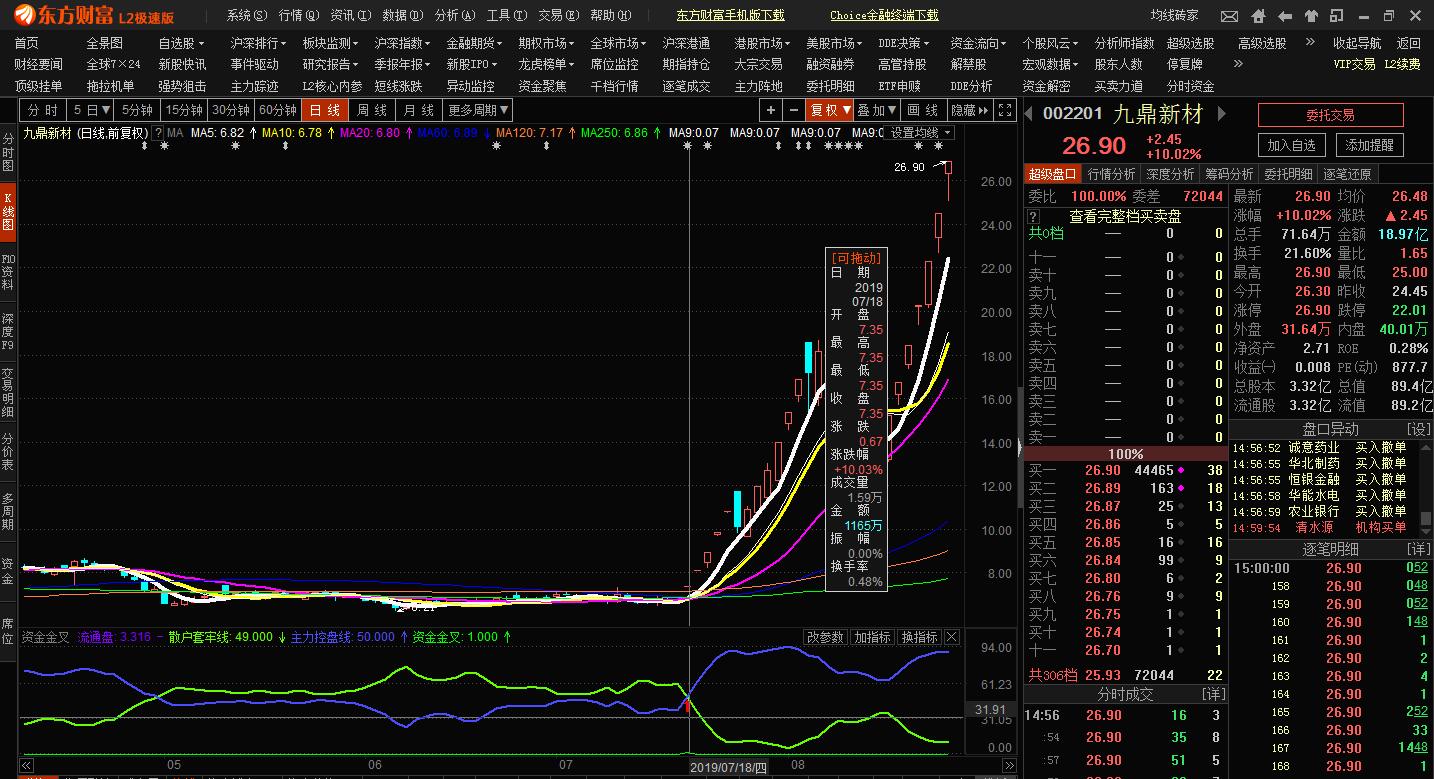This screenshot has height=779, width=1434.
Task: Expand the 宏观数据 nav dropdown
Action: point(1050,63)
